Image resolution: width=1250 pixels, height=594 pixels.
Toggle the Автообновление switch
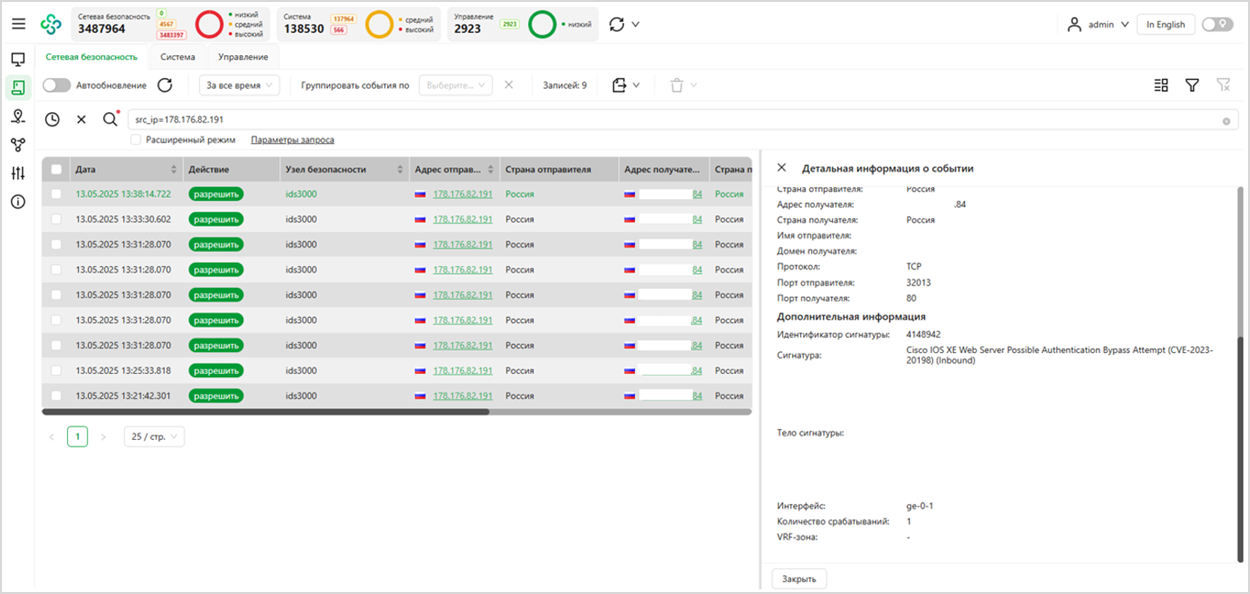[56, 86]
